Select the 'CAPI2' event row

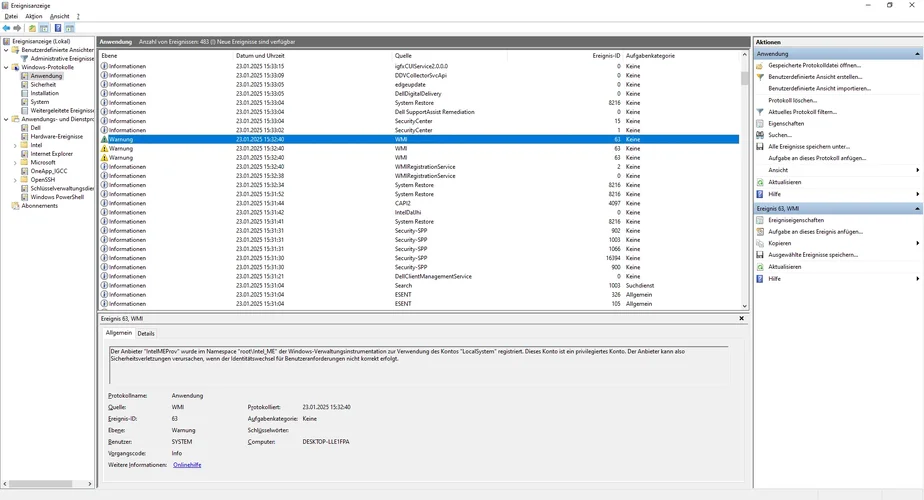coord(418,203)
